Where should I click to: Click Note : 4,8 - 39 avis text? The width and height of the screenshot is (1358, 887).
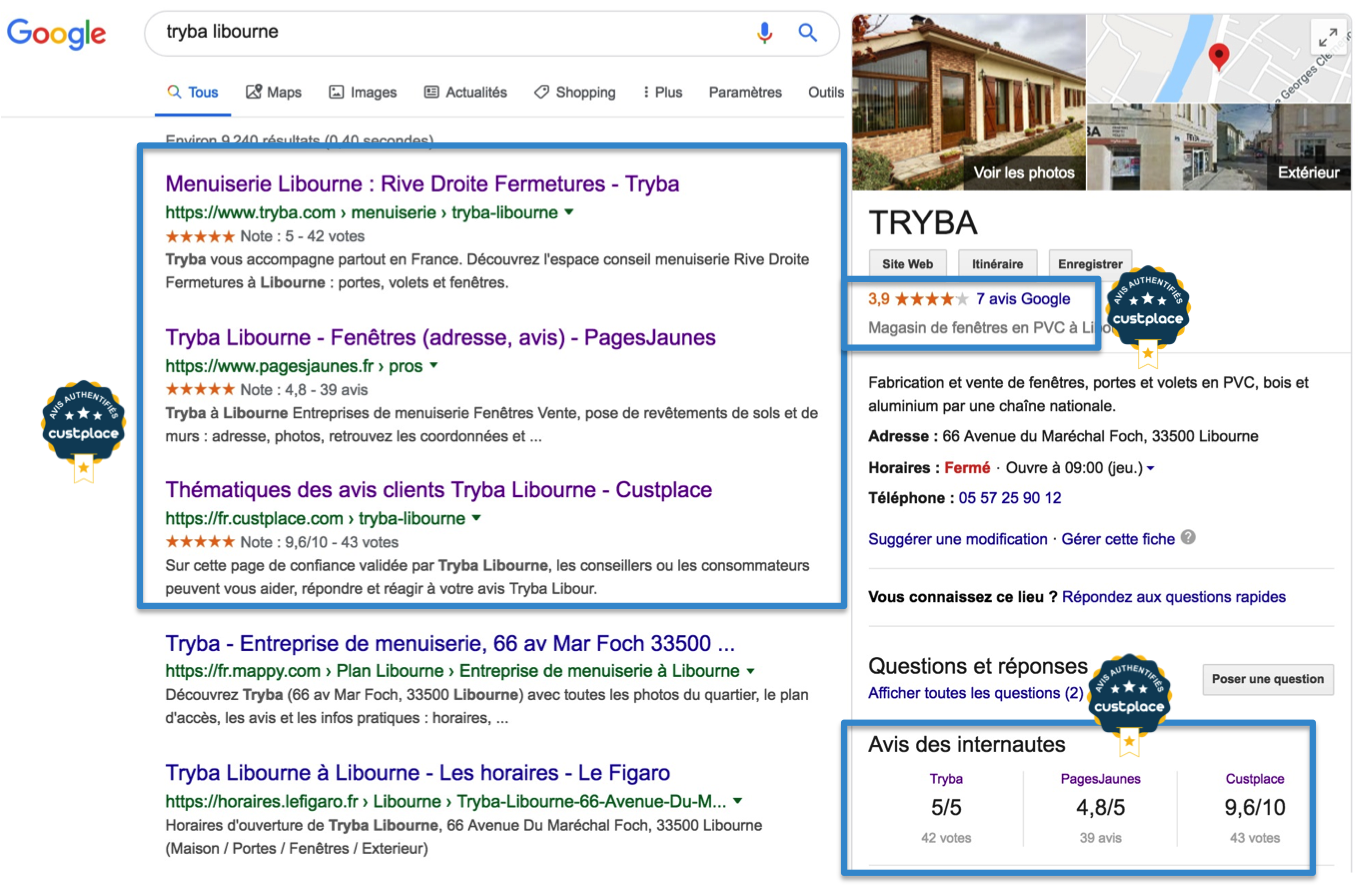[305, 389]
